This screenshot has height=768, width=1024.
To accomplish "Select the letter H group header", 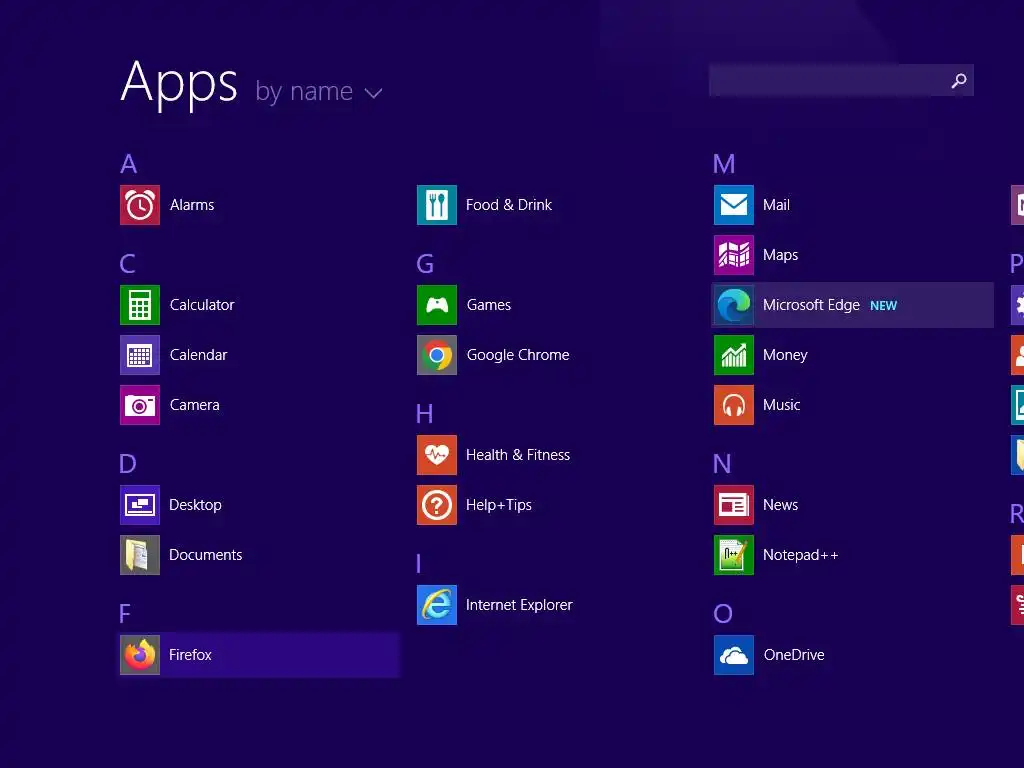I will (424, 413).
